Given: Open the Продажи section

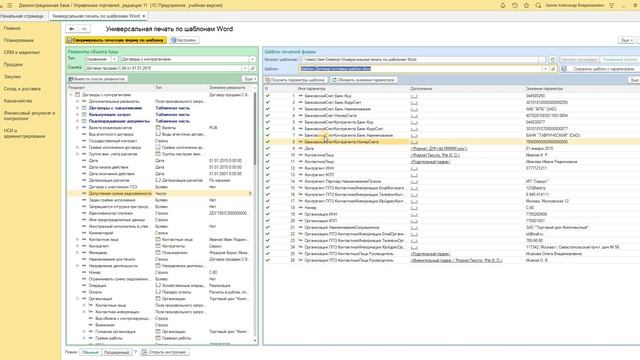Looking at the screenshot, I should click(13, 64).
